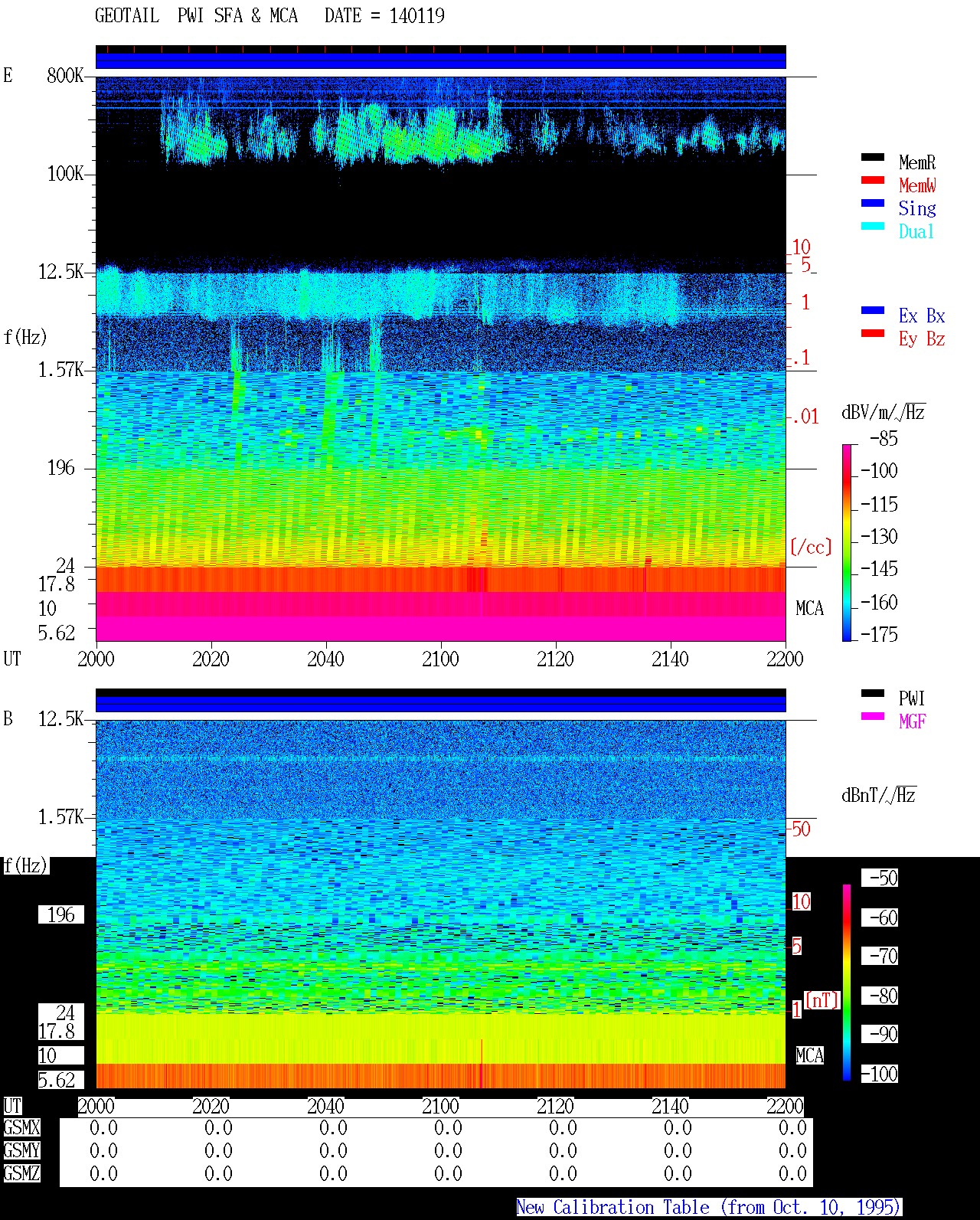
Task: Click the dBV/m/√Hz unit label
Action: click(x=884, y=412)
